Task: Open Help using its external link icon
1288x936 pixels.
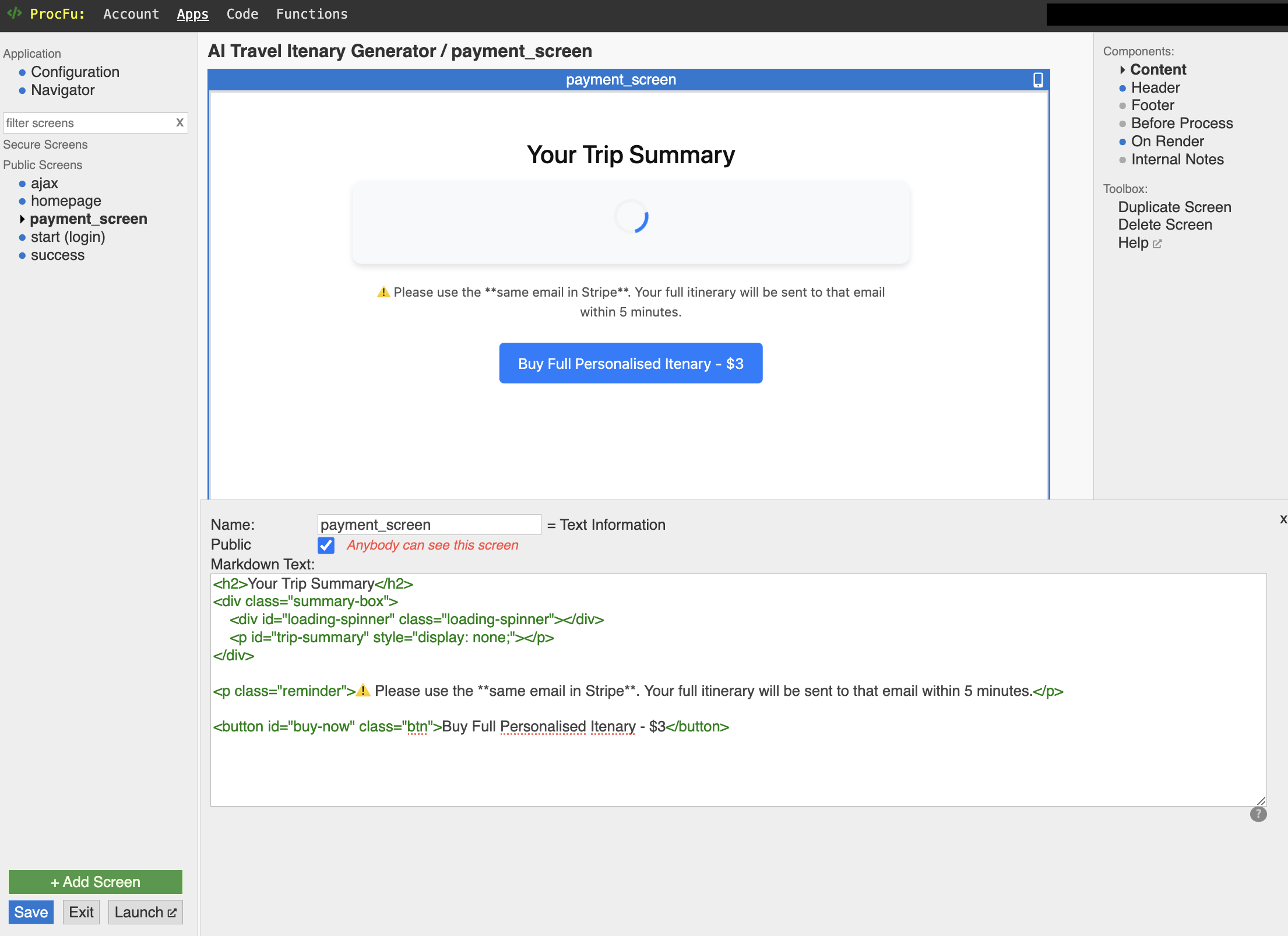Action: (x=1157, y=244)
